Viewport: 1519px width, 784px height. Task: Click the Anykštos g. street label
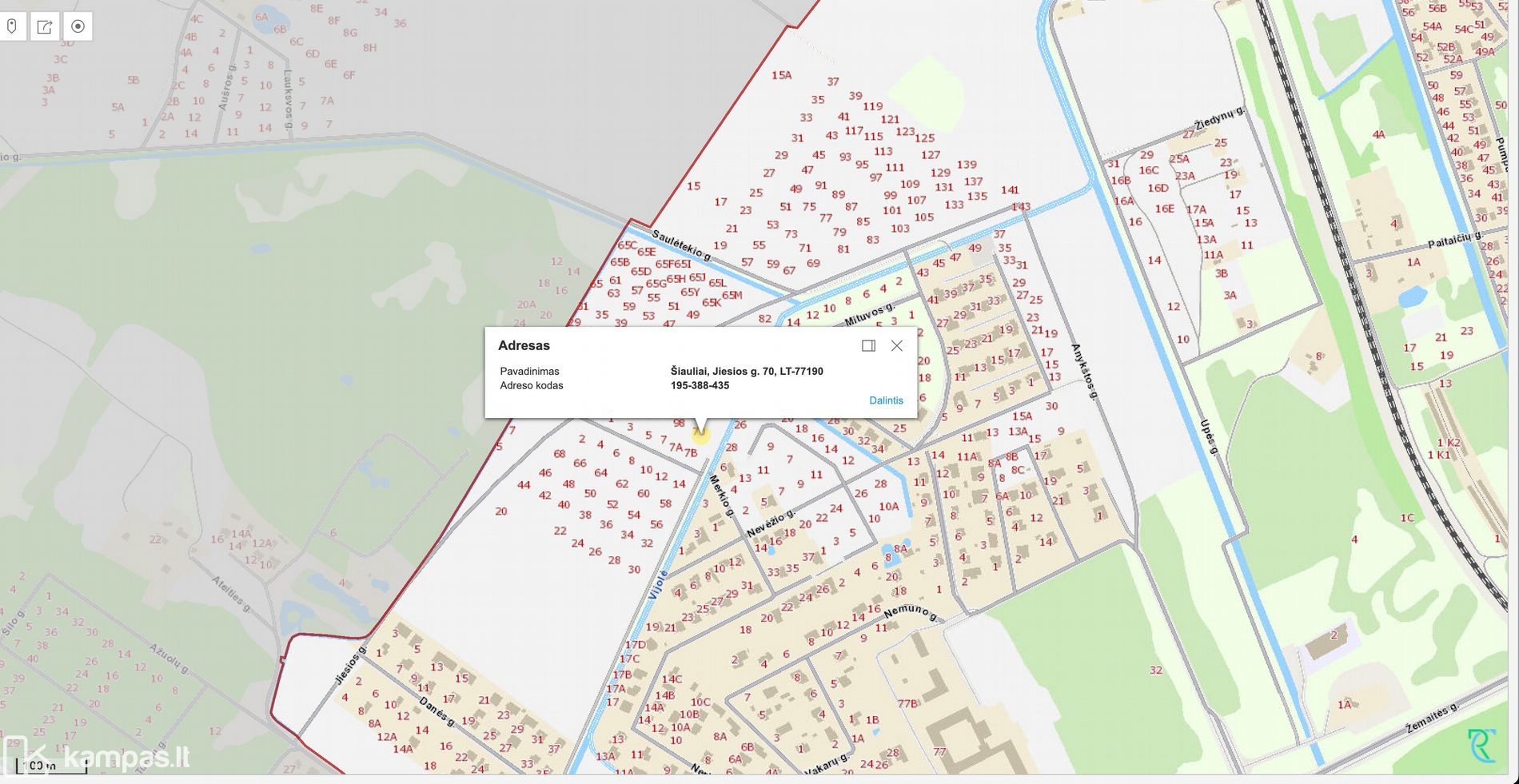click(1084, 371)
